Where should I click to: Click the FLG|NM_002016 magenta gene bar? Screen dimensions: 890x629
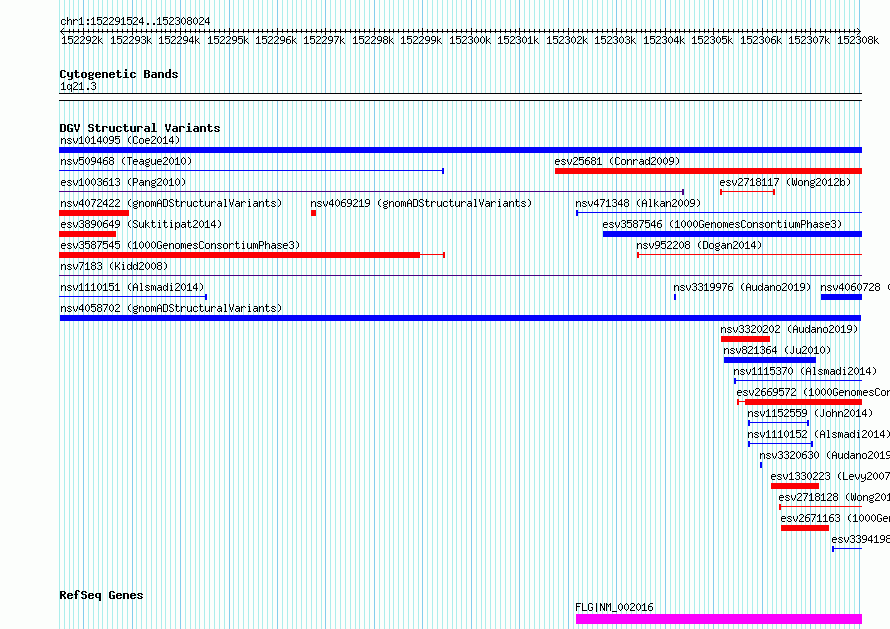click(719, 619)
